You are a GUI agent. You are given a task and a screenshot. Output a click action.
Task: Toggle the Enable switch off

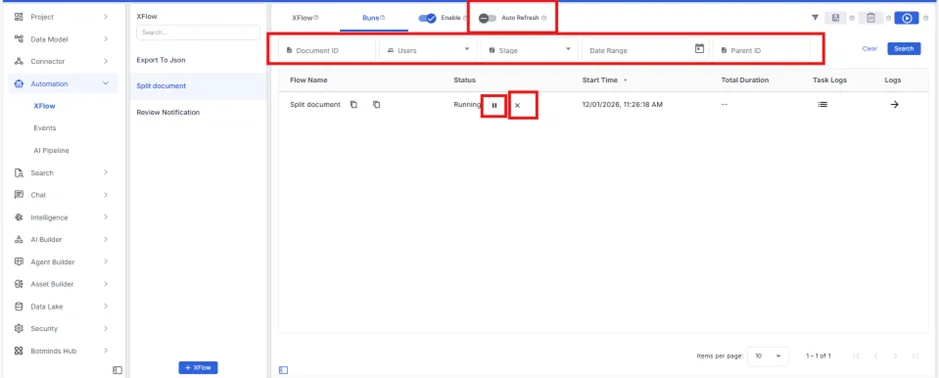[x=427, y=18]
